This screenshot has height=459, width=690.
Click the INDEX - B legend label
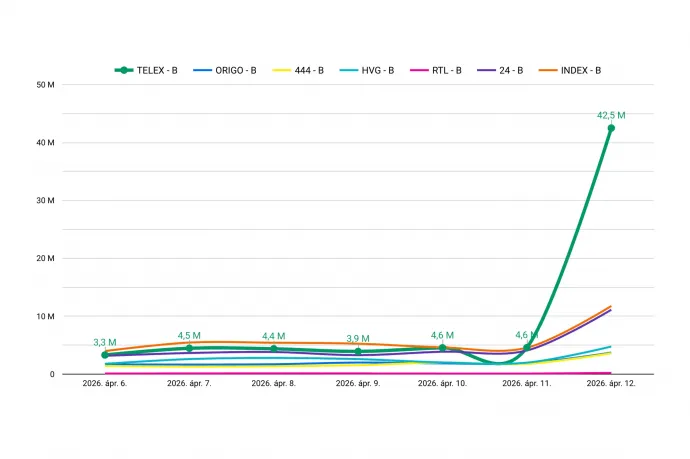pos(580,70)
